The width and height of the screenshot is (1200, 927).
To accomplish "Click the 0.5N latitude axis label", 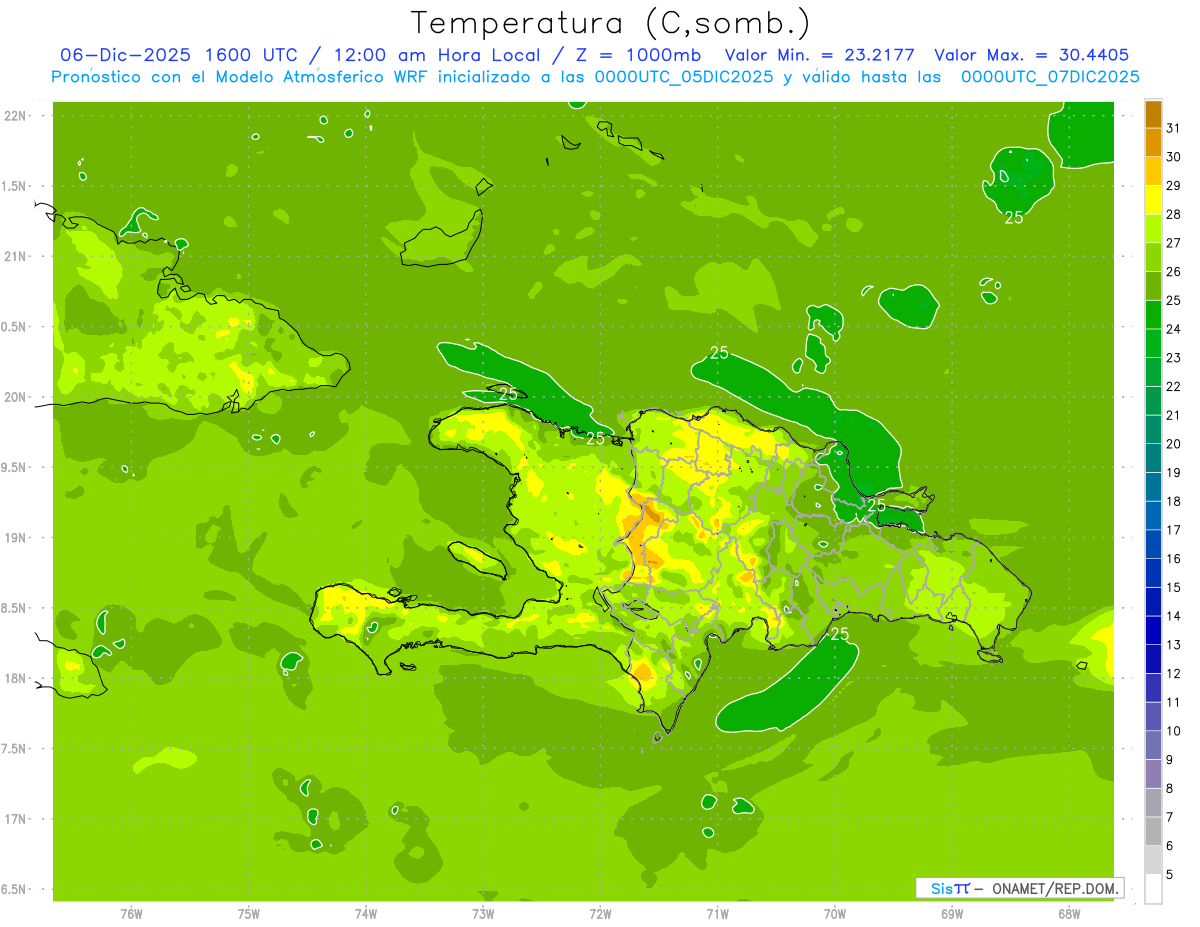I will pyautogui.click(x=15, y=327).
